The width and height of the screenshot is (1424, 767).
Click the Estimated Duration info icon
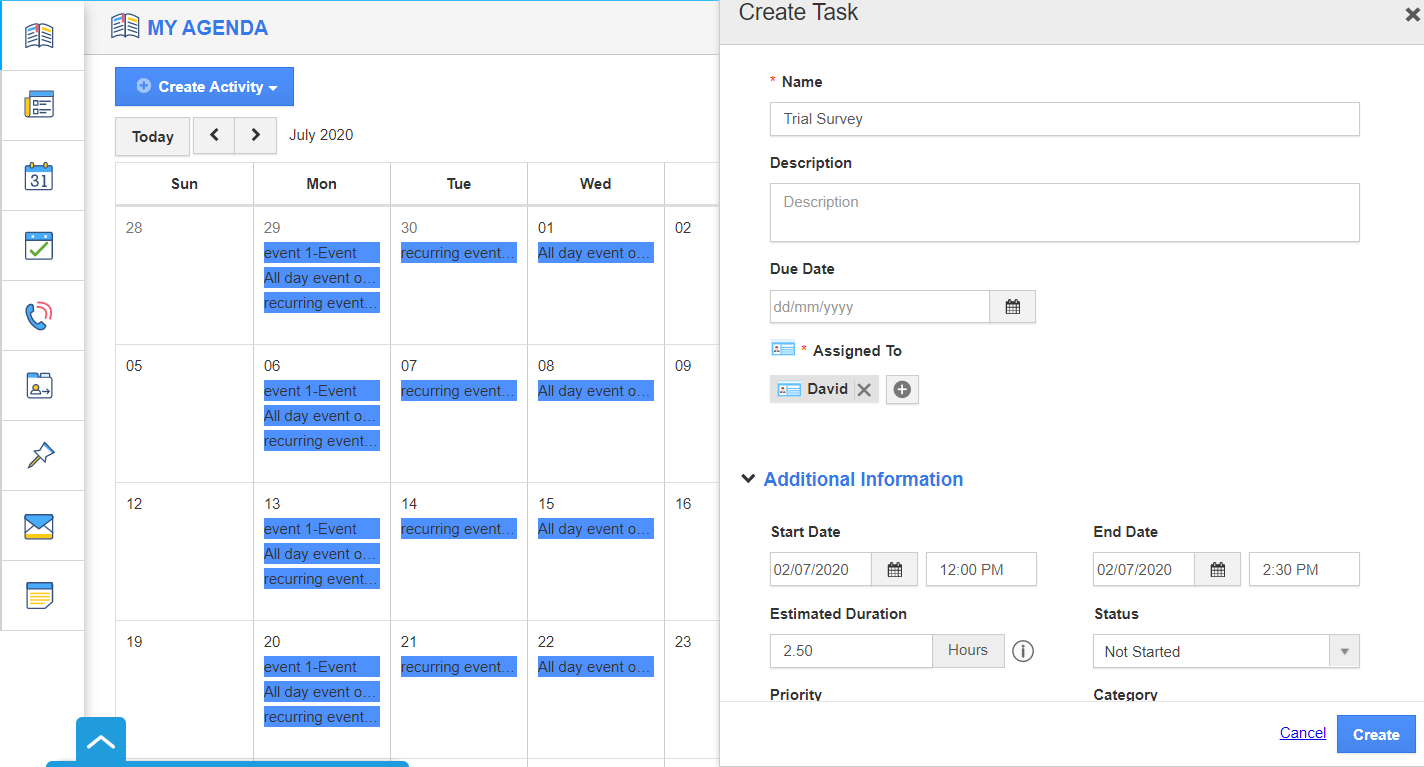click(1022, 651)
